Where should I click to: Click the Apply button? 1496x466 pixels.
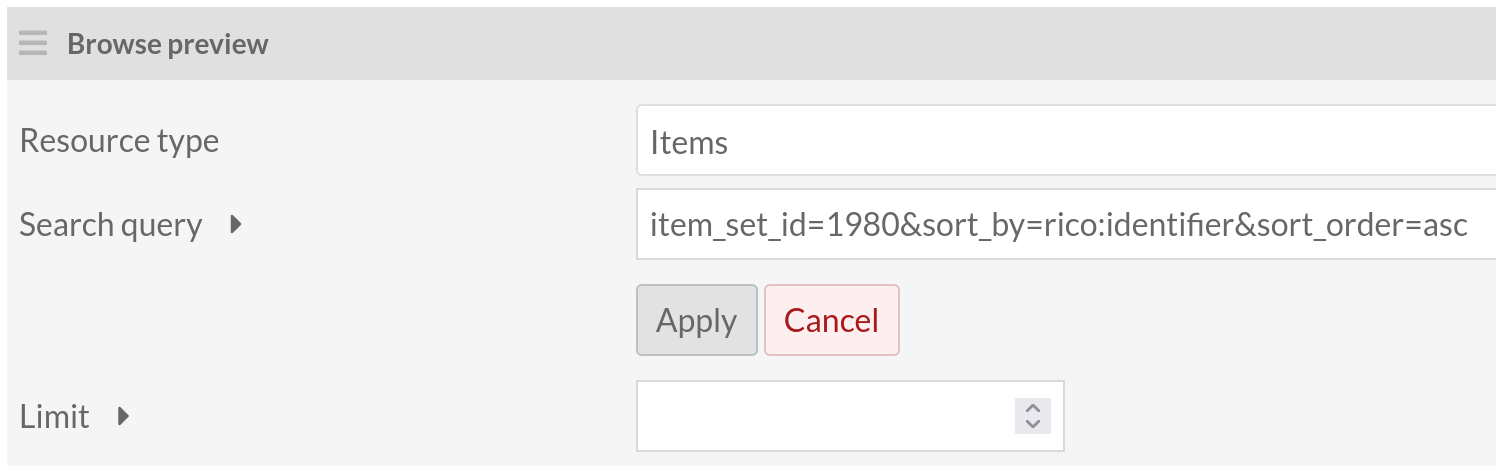coord(696,320)
